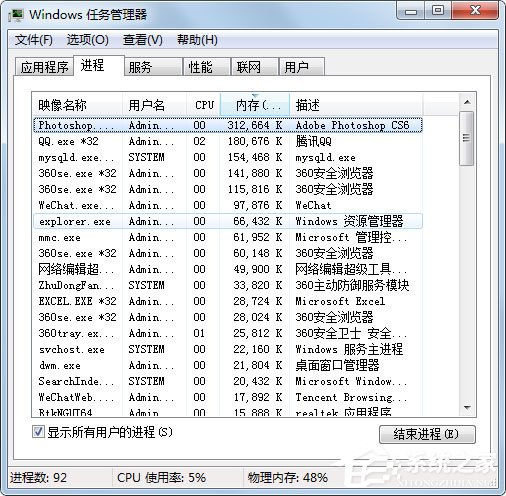The height and width of the screenshot is (496, 506).
Task: Click the 结束进程(E) button
Action: pyautogui.click(x=427, y=434)
